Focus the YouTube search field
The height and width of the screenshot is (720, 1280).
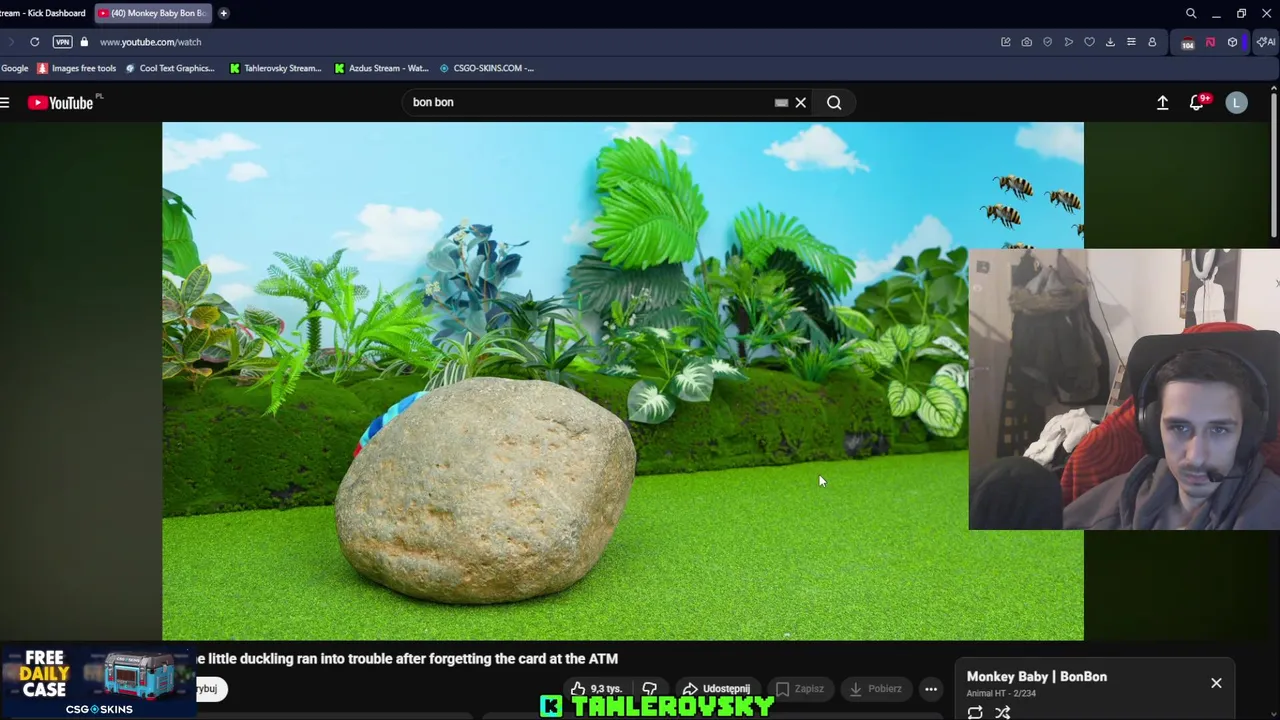[590, 102]
